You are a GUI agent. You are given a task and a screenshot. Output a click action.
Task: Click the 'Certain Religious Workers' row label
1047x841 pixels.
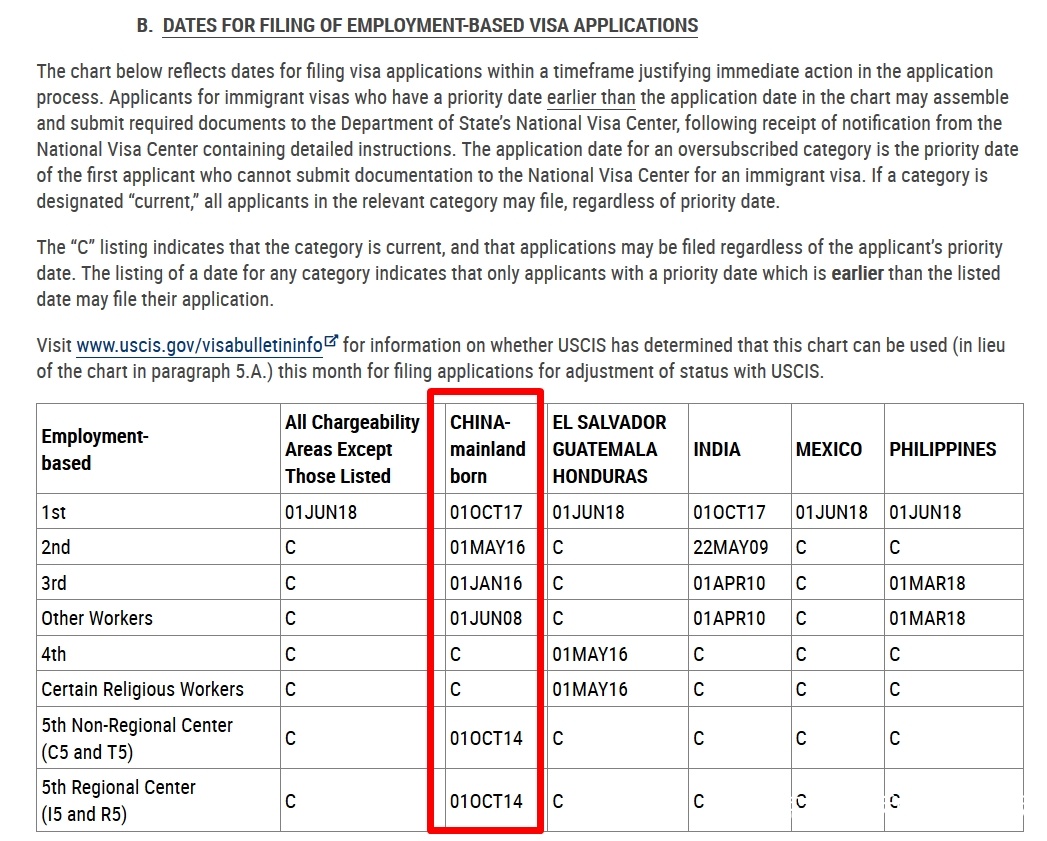pyautogui.click(x=142, y=689)
